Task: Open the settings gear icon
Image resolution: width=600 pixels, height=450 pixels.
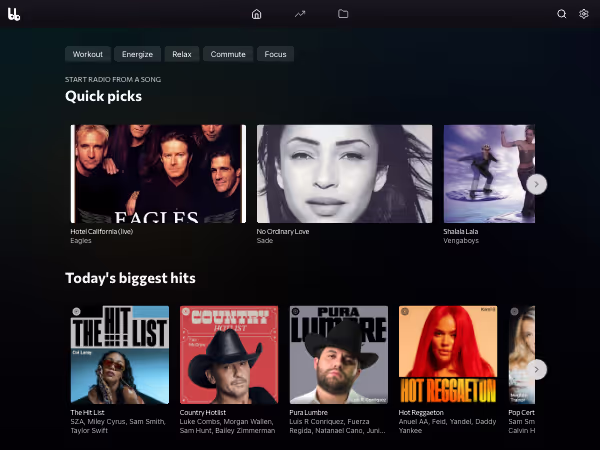Action: tap(584, 14)
